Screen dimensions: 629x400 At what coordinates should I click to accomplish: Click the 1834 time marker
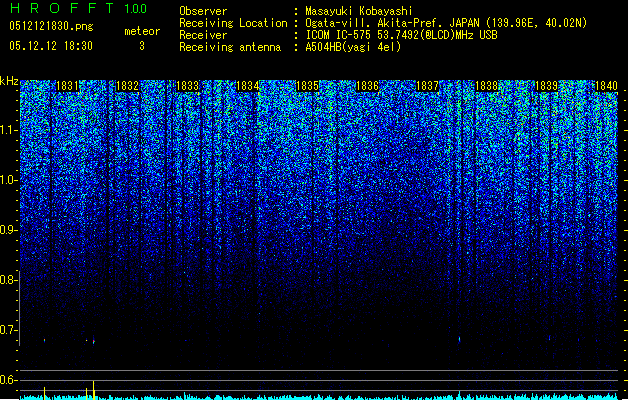coord(247,86)
